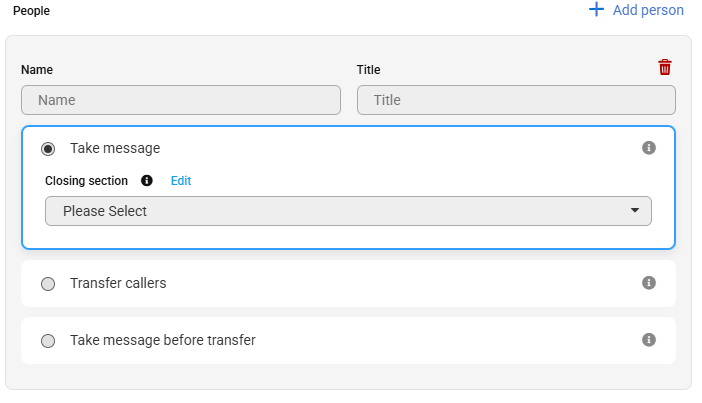Select the Take message radio button
This screenshot has height=403, width=702.
(48, 149)
